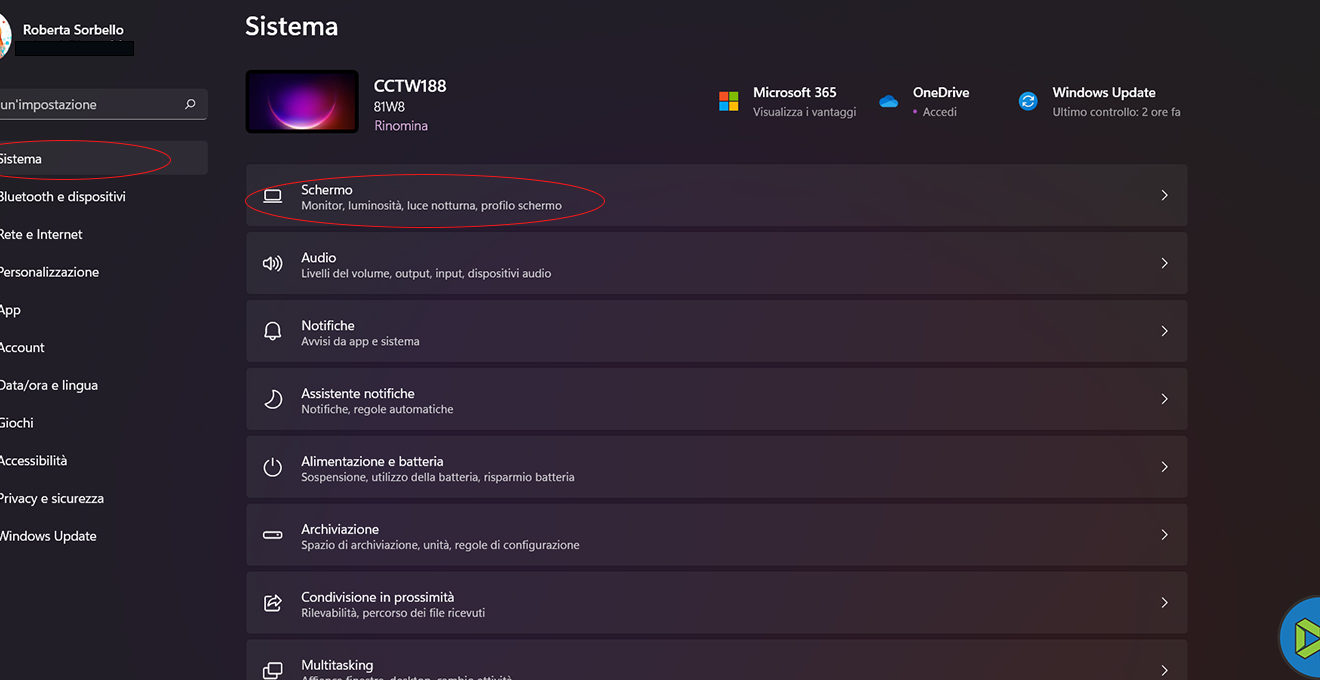Click the Archiviazione drive icon

(272, 535)
